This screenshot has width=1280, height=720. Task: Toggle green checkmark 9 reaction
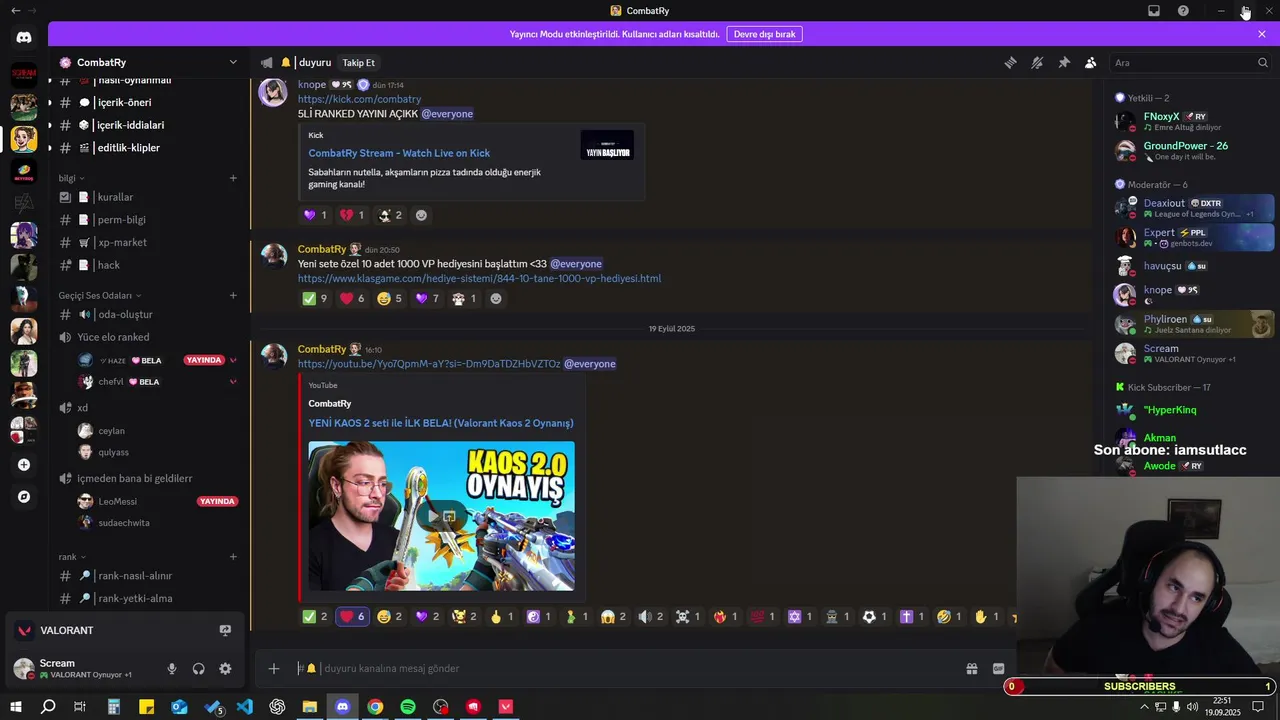click(x=314, y=298)
